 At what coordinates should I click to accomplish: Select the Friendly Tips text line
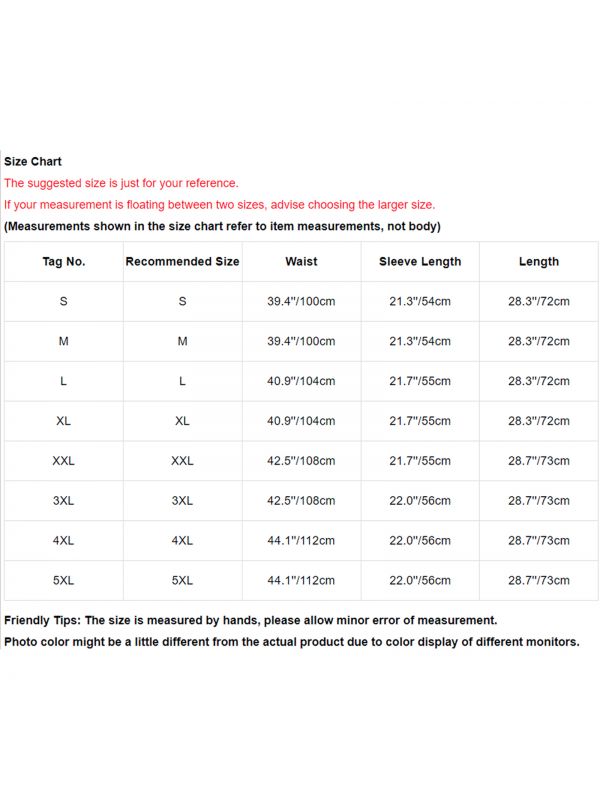click(250, 620)
